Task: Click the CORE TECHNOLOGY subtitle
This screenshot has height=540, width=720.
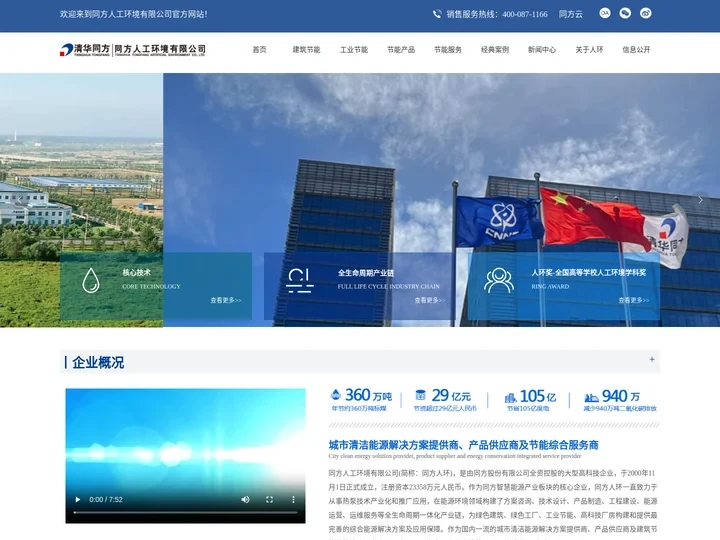Action: [x=151, y=287]
